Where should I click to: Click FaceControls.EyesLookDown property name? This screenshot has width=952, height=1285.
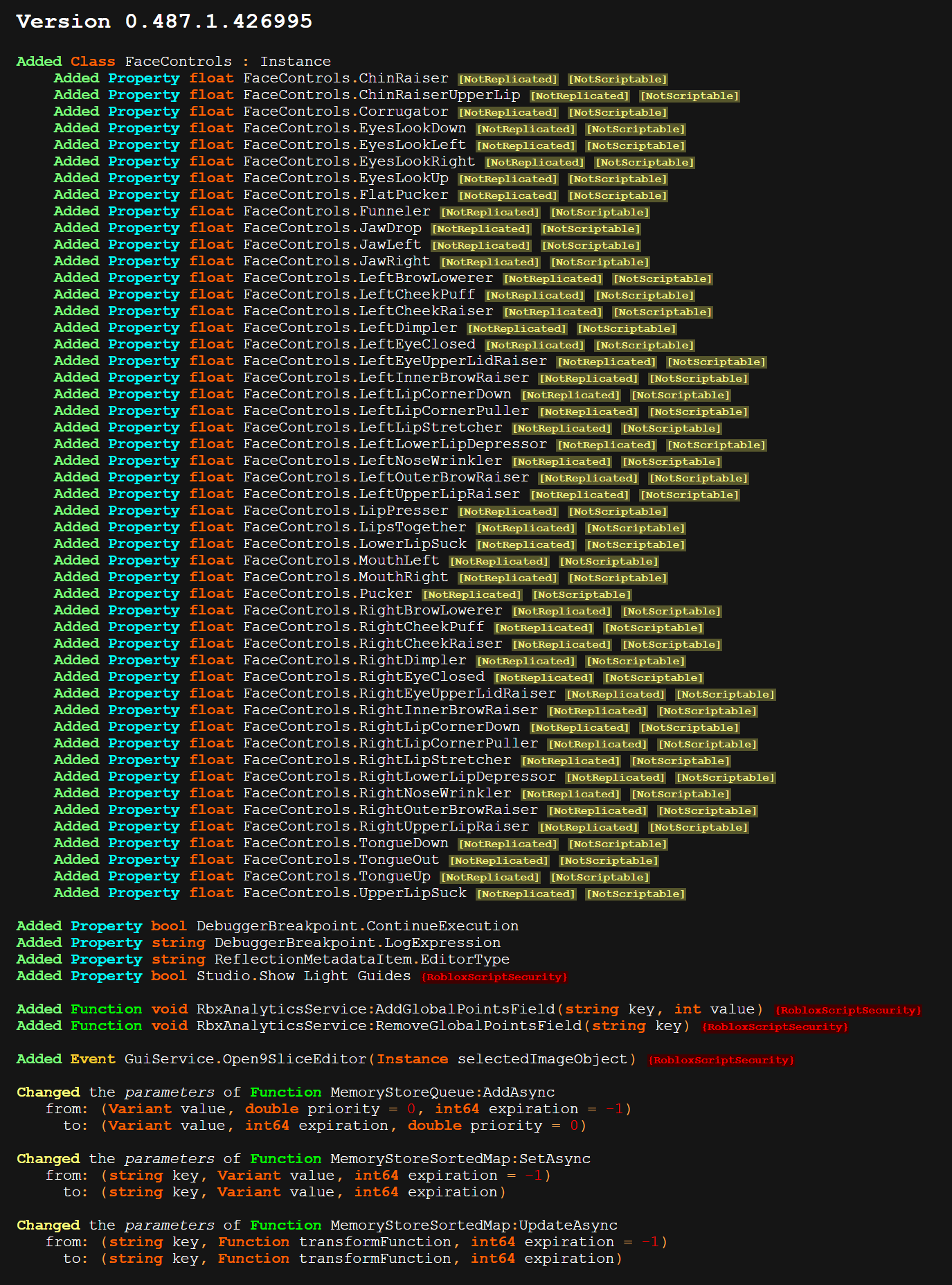[354, 128]
